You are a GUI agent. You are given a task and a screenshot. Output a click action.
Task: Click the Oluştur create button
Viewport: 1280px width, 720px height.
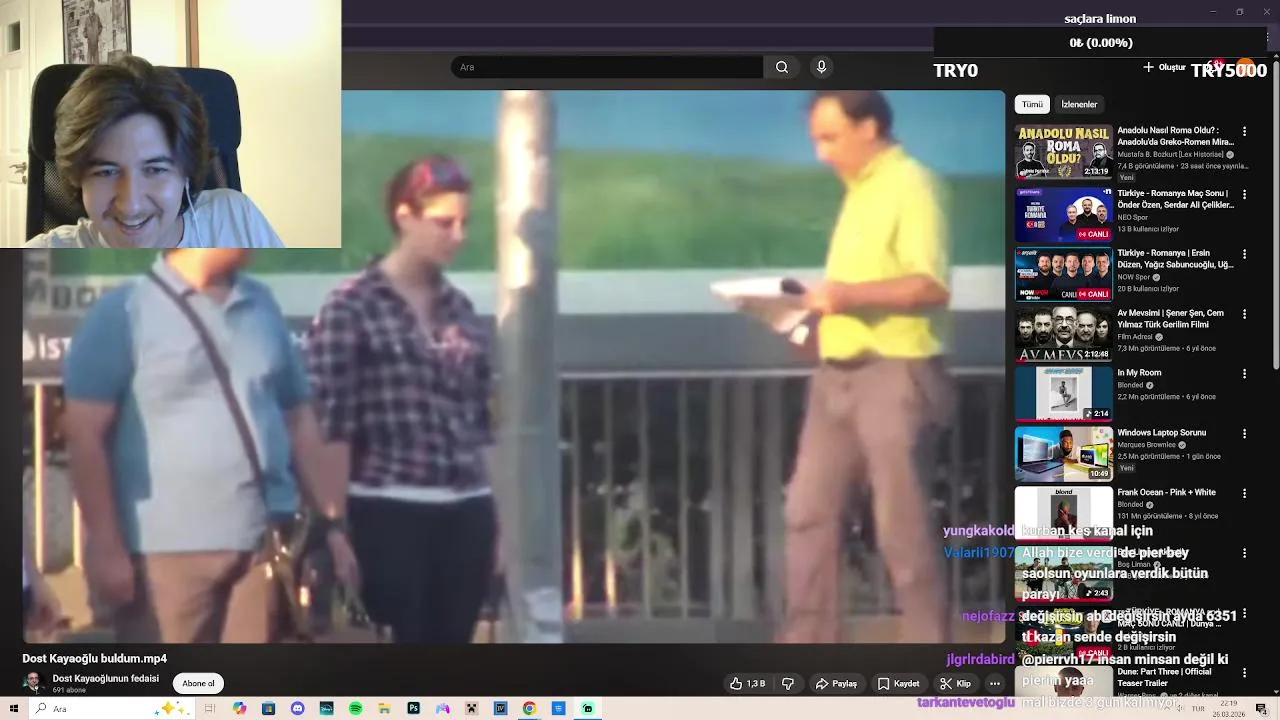(x=1165, y=67)
